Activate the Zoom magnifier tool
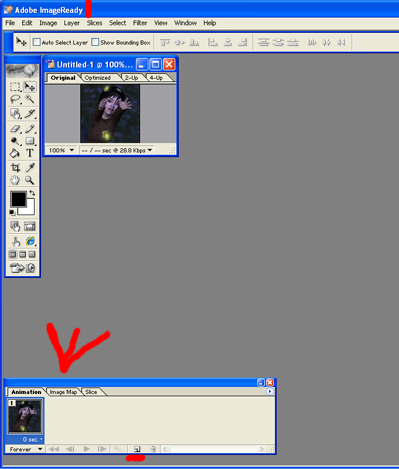This screenshot has width=399, height=469. (x=30, y=180)
